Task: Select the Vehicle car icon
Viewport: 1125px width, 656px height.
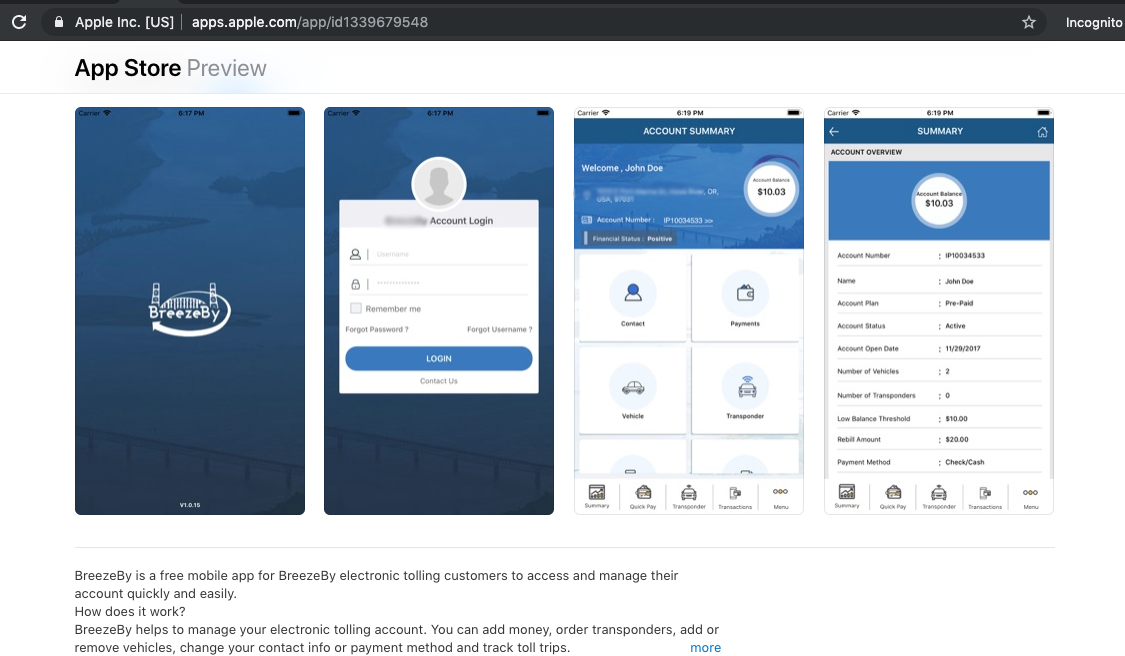Action: (x=632, y=387)
